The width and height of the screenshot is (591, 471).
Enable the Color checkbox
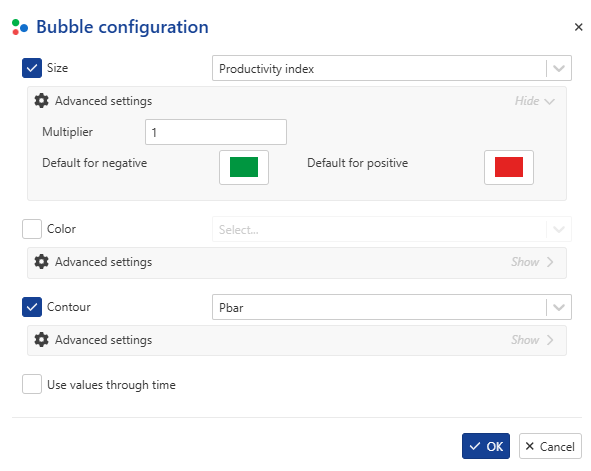(x=32, y=229)
